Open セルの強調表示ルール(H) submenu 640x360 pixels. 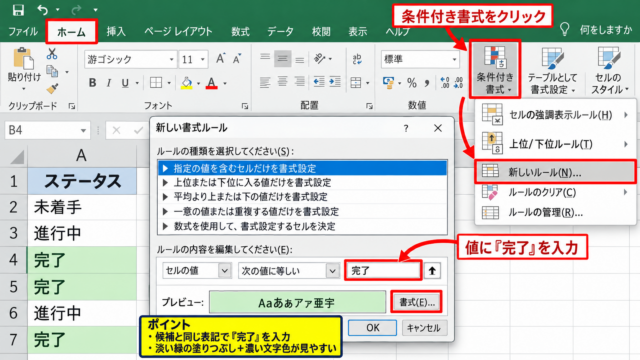coord(555,115)
